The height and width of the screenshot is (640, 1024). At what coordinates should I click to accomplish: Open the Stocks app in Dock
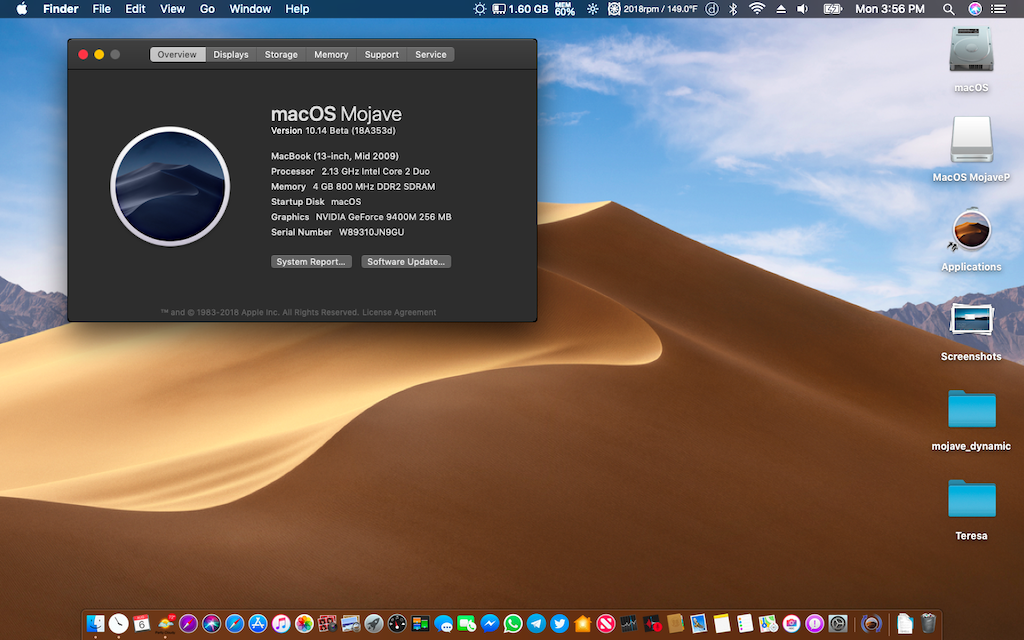(x=629, y=624)
